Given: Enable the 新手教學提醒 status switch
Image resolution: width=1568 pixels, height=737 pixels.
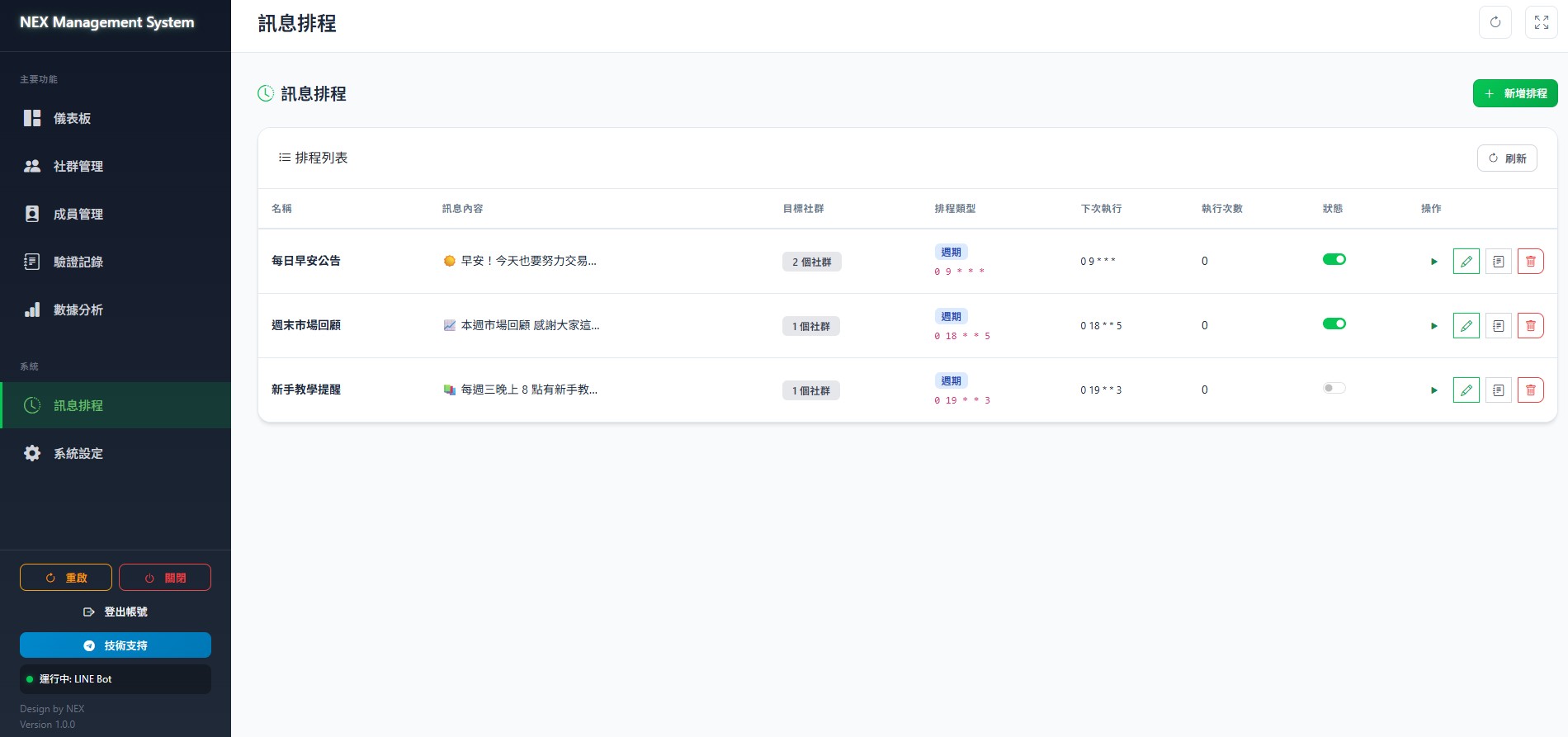Looking at the screenshot, I should (x=1334, y=388).
